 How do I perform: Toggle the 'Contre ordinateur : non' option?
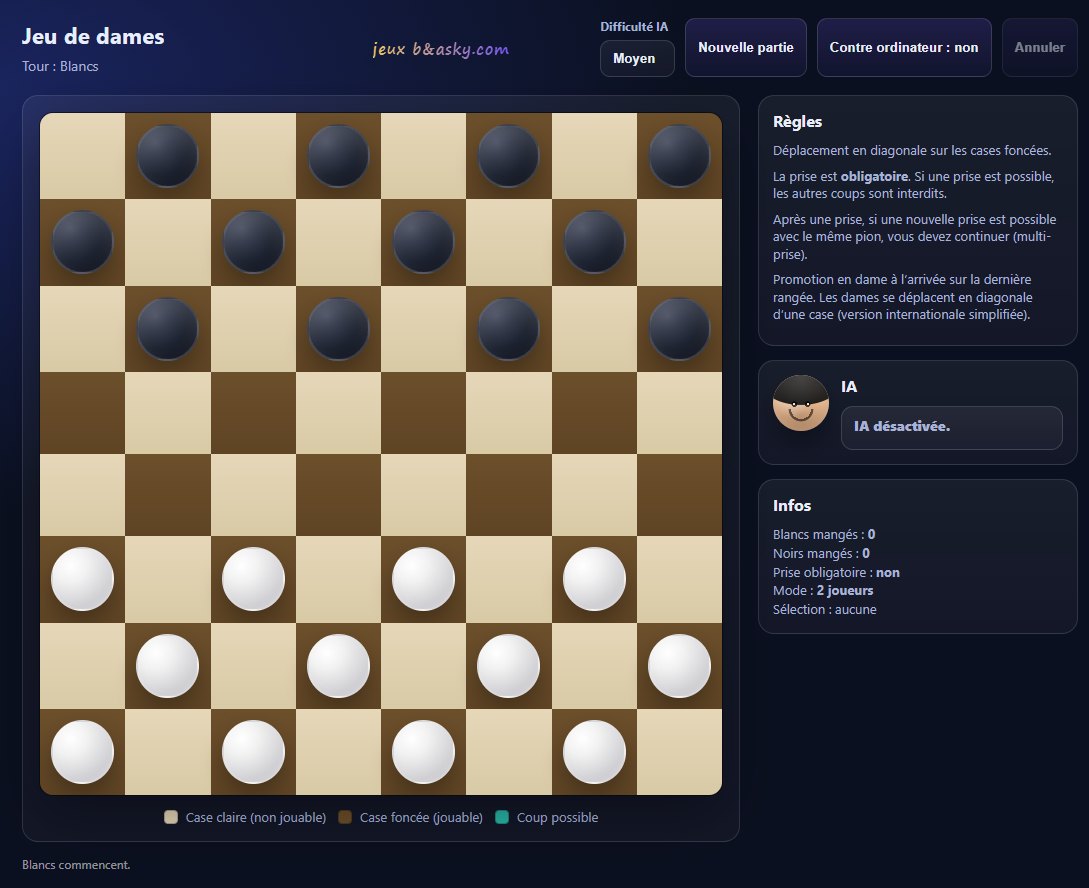point(903,47)
